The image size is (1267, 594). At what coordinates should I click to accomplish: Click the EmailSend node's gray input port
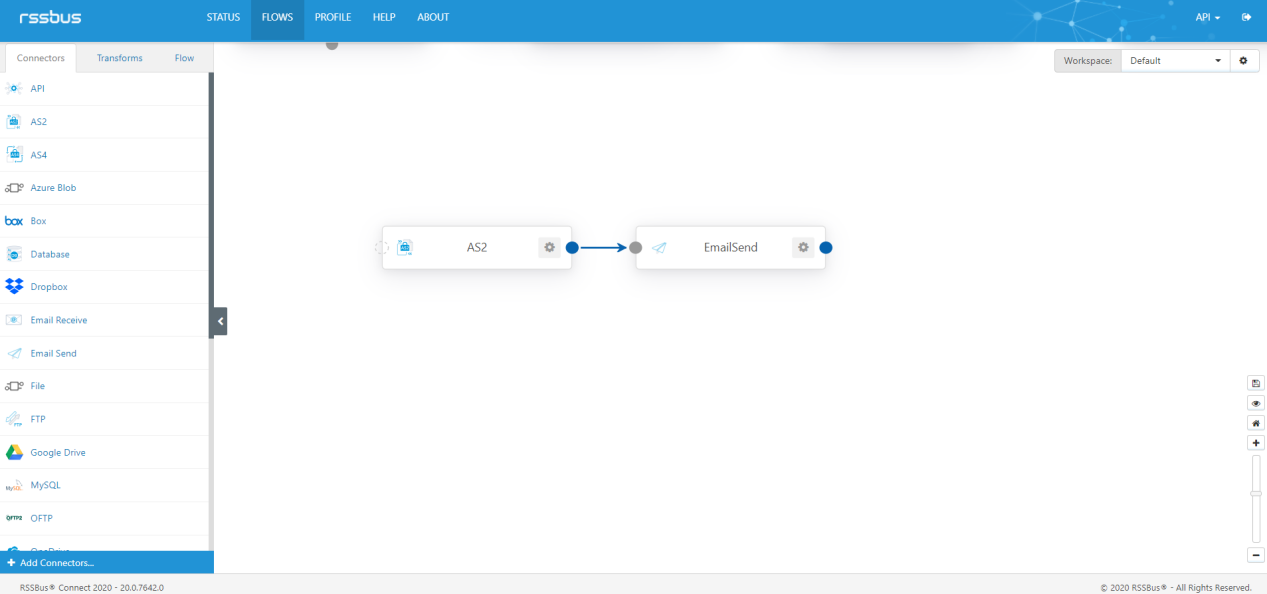pyautogui.click(x=636, y=247)
